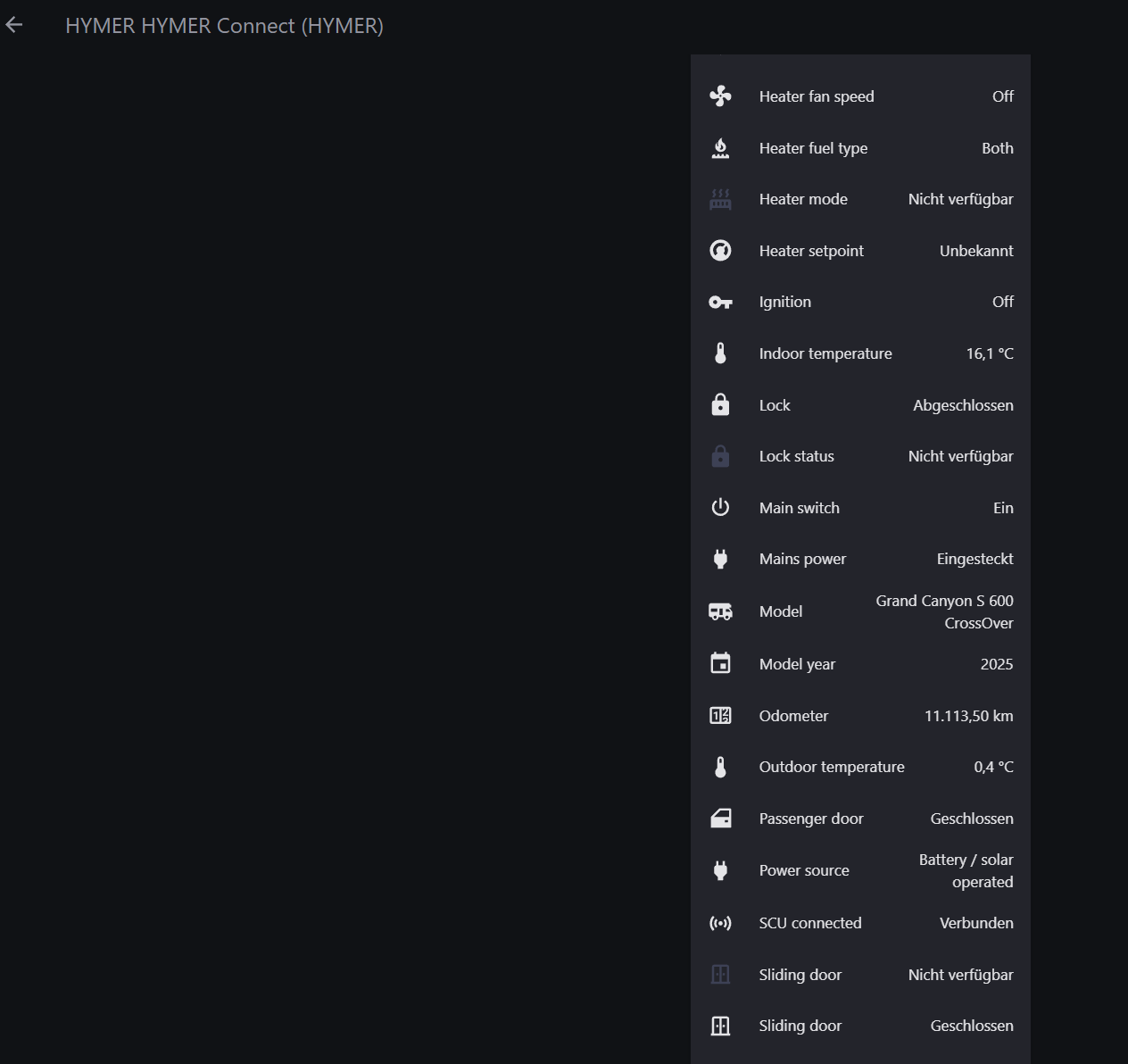Viewport: 1128px width, 1064px height.
Task: Click the Lock status label
Action: click(x=796, y=456)
